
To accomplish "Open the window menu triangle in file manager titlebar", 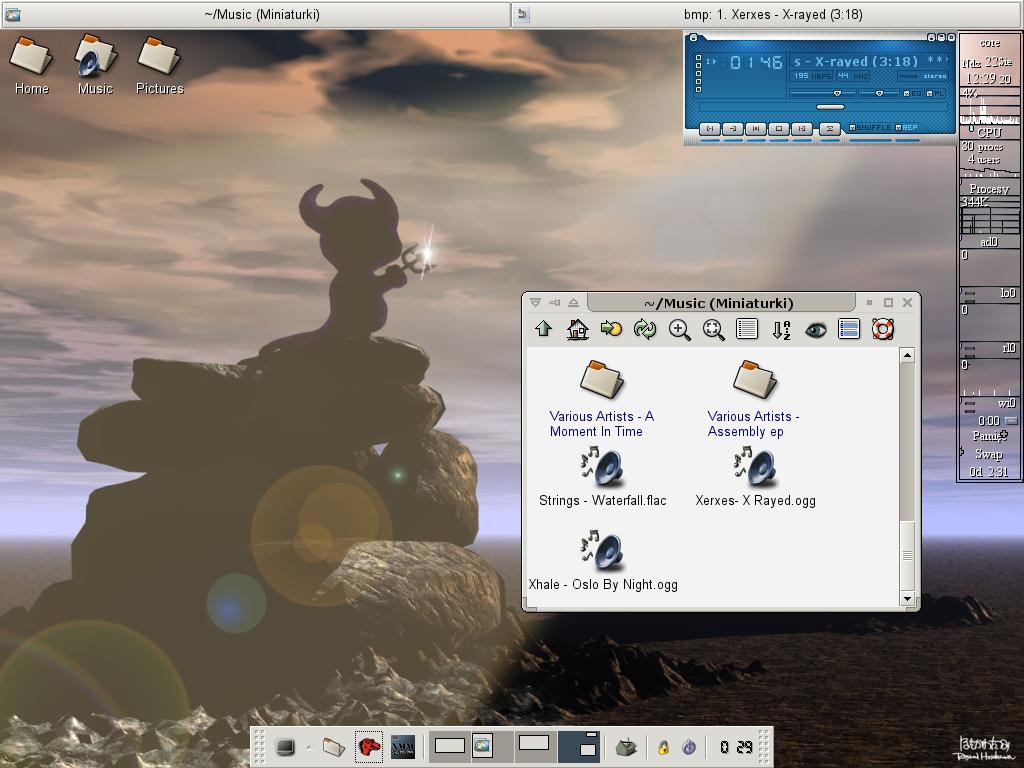I will tap(535, 302).
